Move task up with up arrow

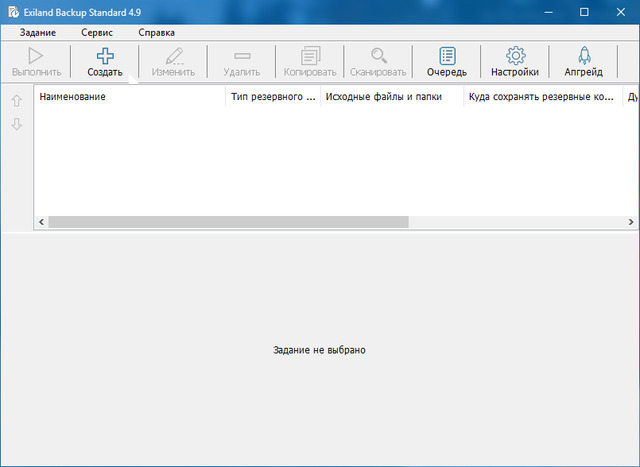point(16,100)
